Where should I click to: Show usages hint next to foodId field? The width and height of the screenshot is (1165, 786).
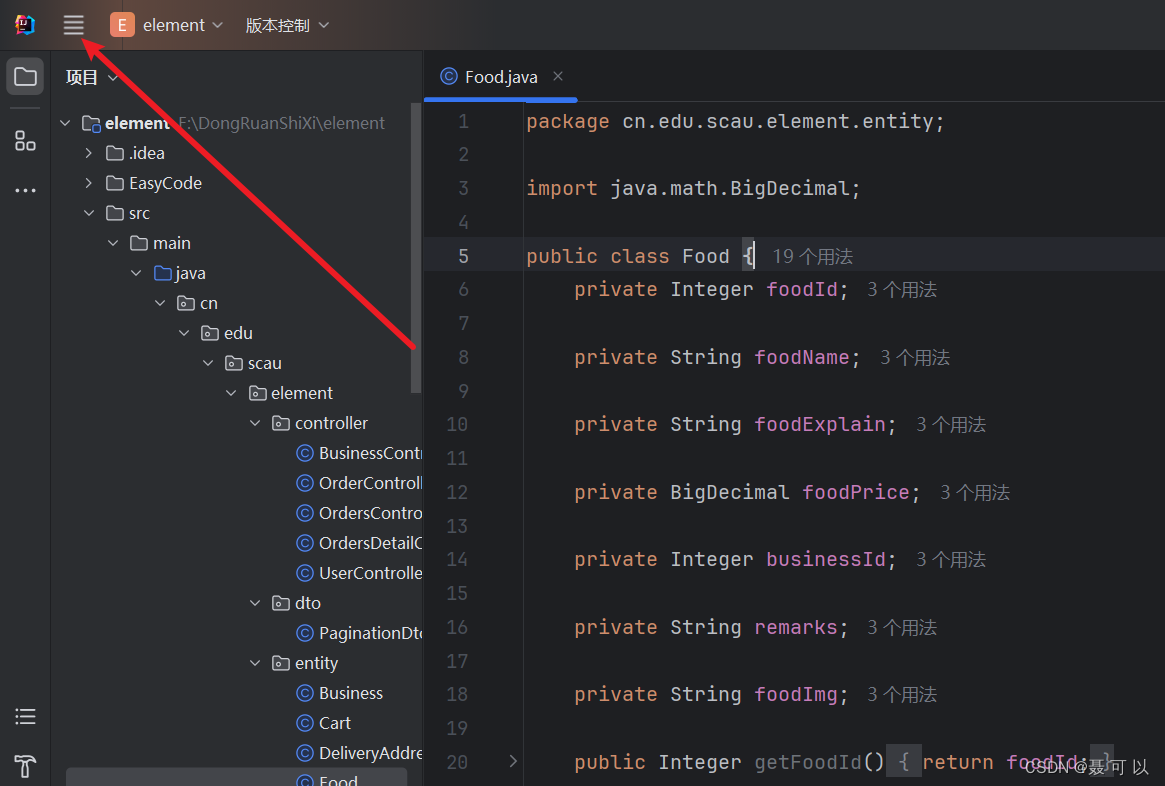coord(902,290)
